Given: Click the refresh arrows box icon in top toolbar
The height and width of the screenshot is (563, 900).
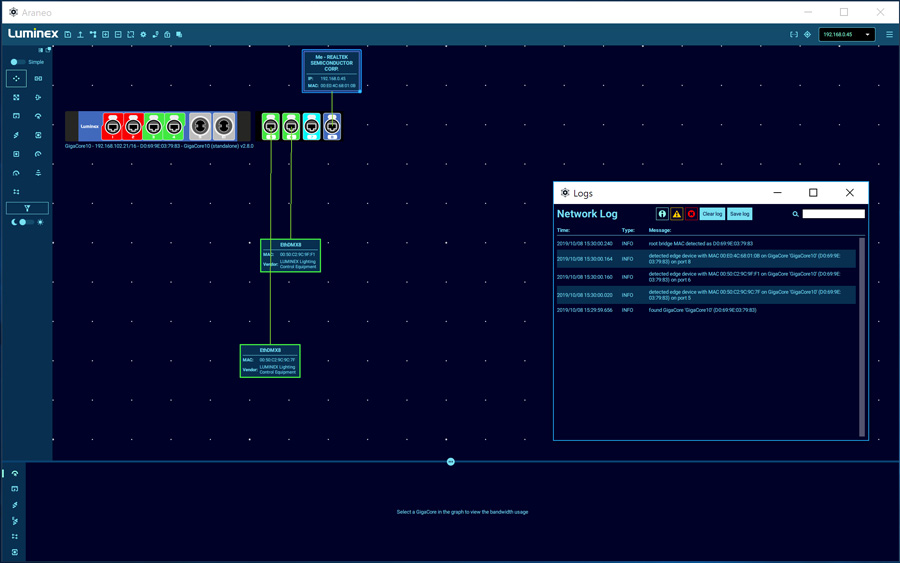Looking at the screenshot, I should click(x=131, y=34).
